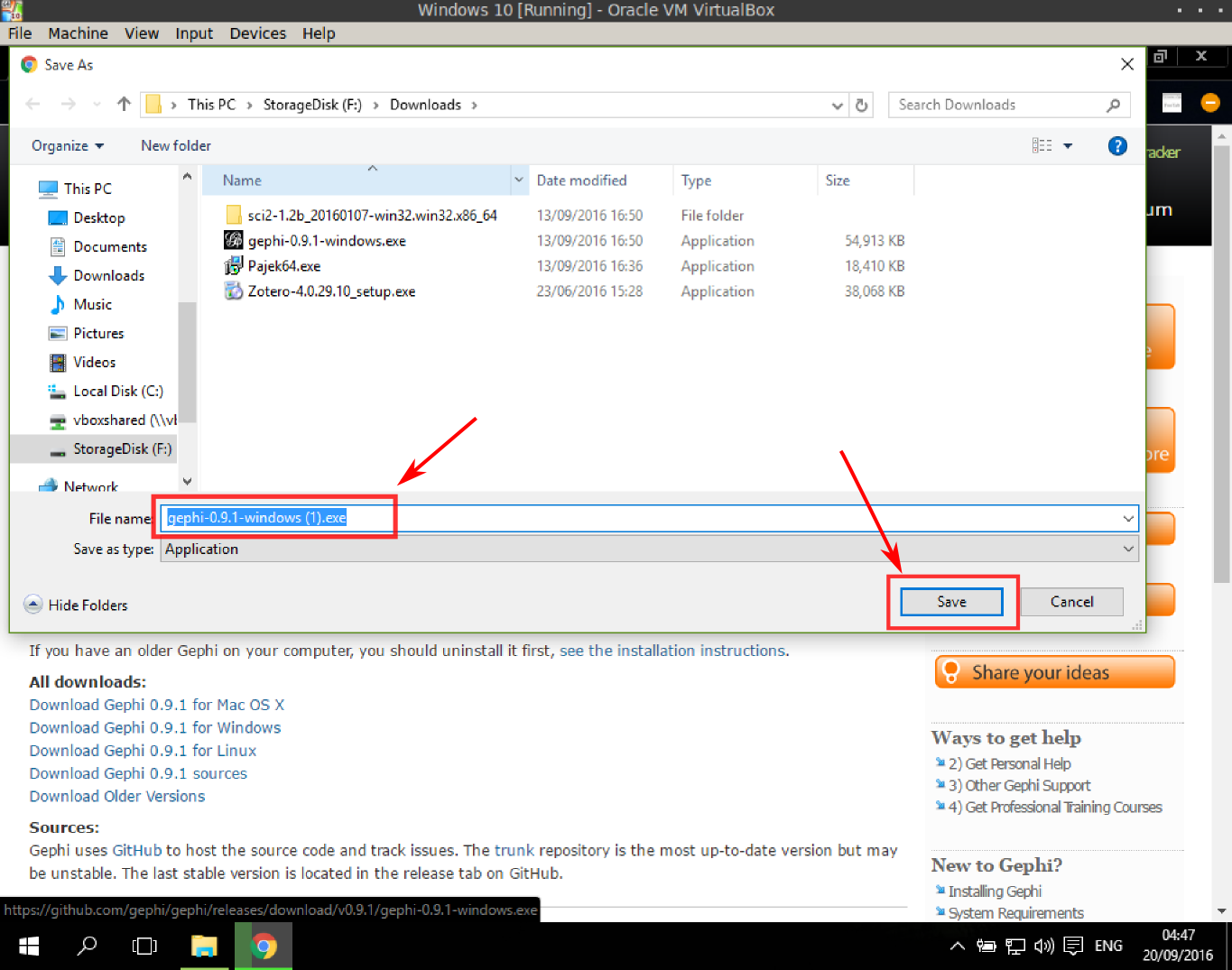The width and height of the screenshot is (1232, 970).
Task: Click 'StorageDisk (F:)' in the address breadcrumb
Action: tap(312, 105)
